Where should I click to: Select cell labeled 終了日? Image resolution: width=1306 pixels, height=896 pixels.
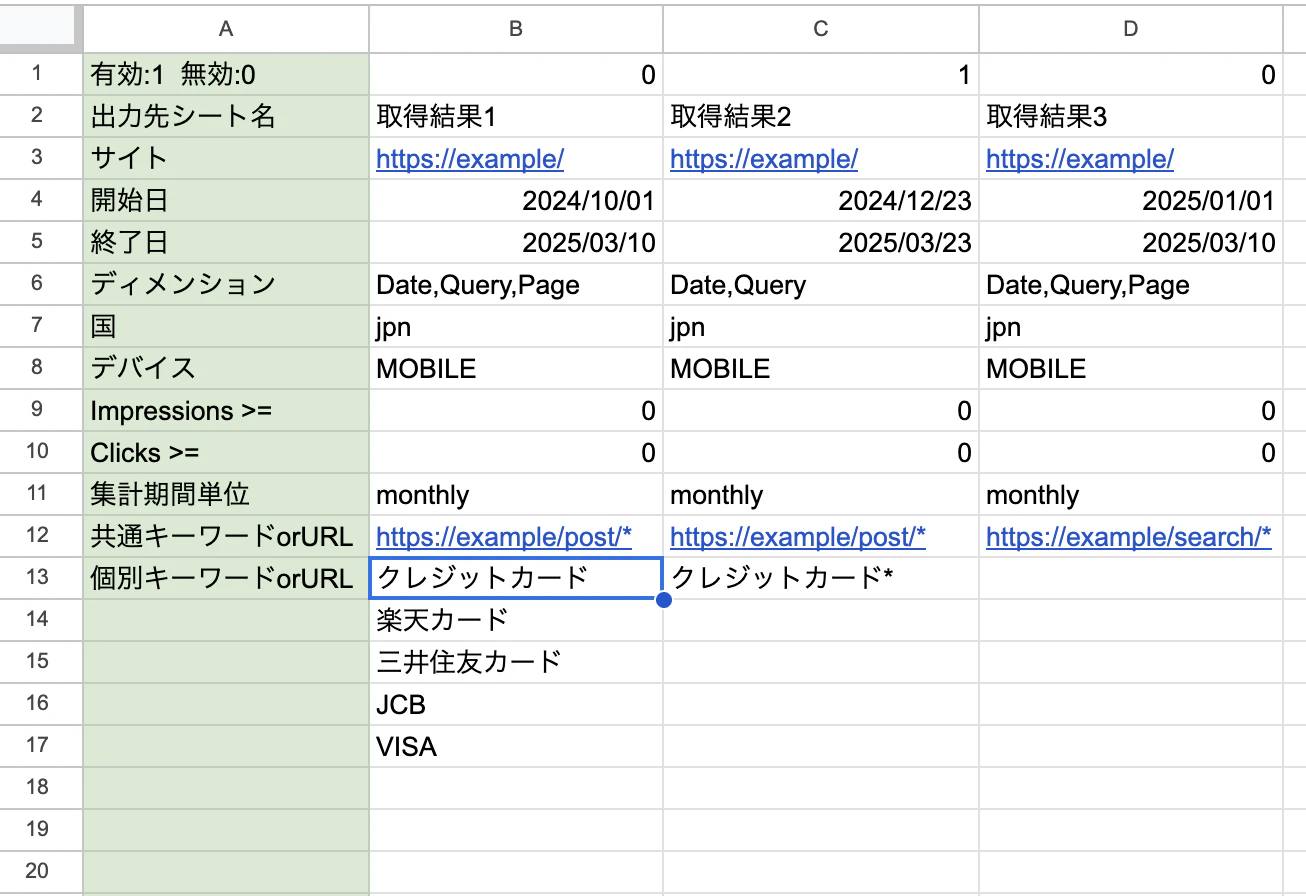click(x=226, y=242)
